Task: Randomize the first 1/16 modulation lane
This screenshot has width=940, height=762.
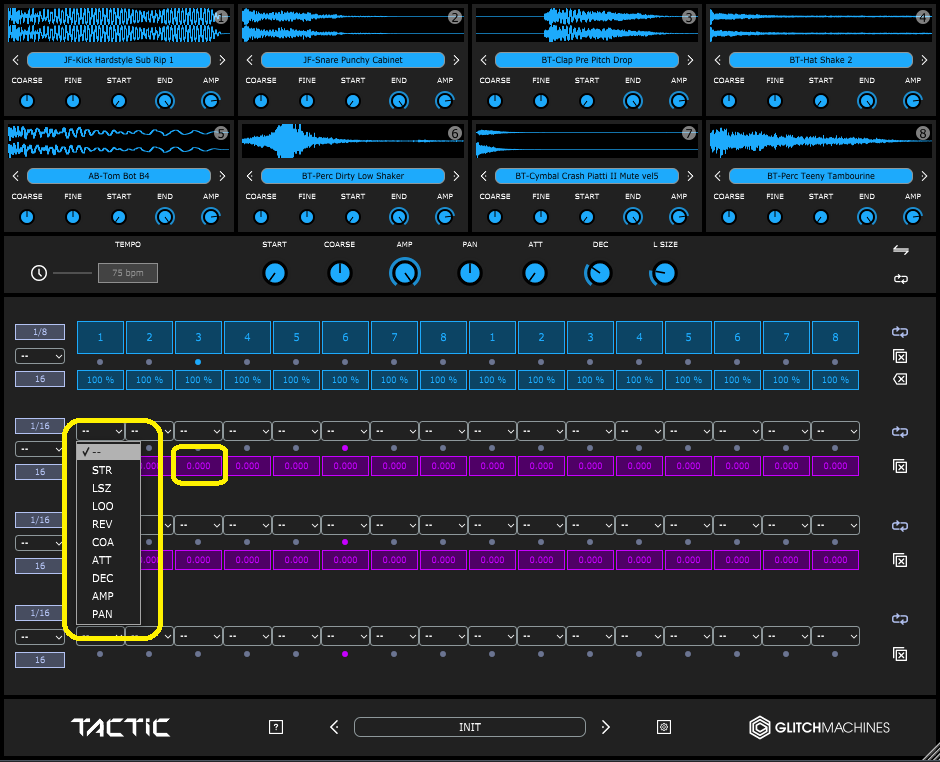Action: pyautogui.click(x=900, y=466)
